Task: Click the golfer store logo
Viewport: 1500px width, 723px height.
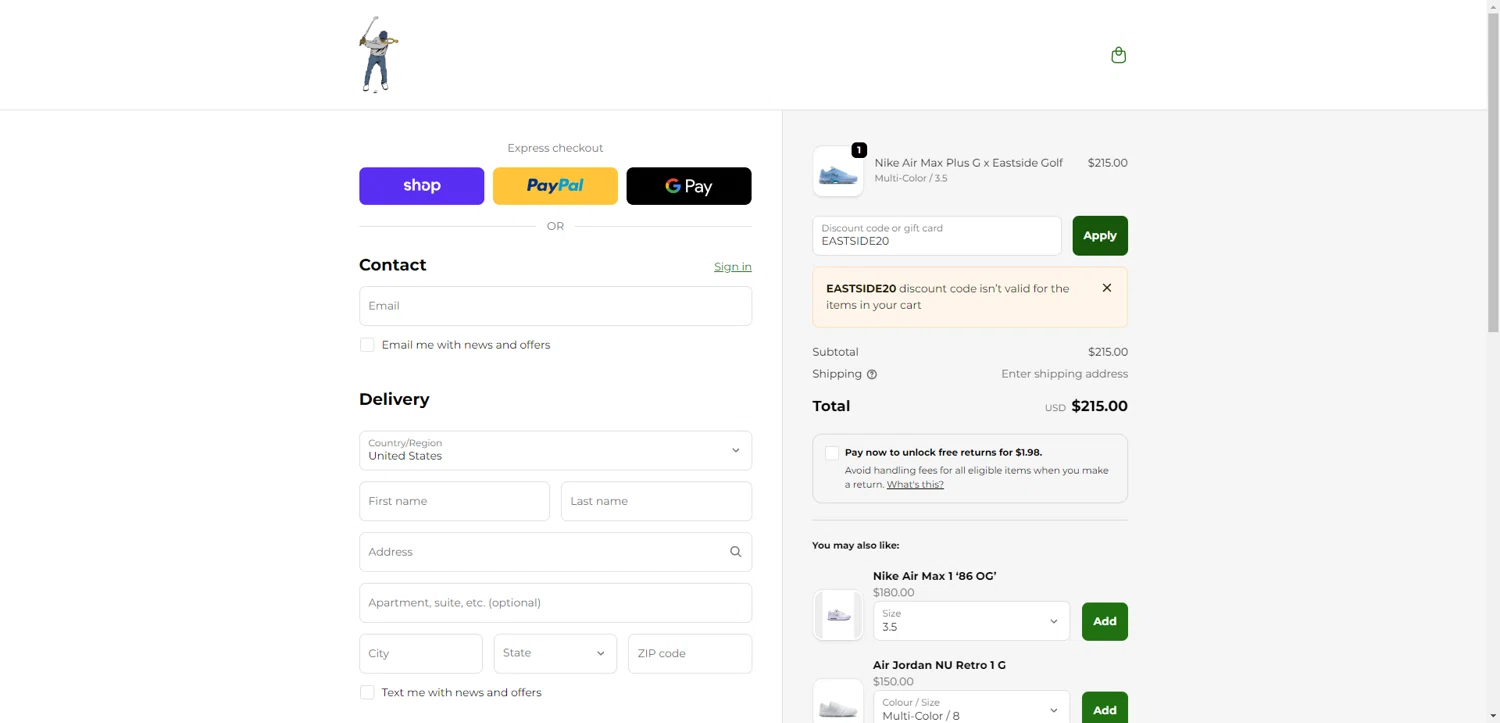Action: [x=379, y=55]
